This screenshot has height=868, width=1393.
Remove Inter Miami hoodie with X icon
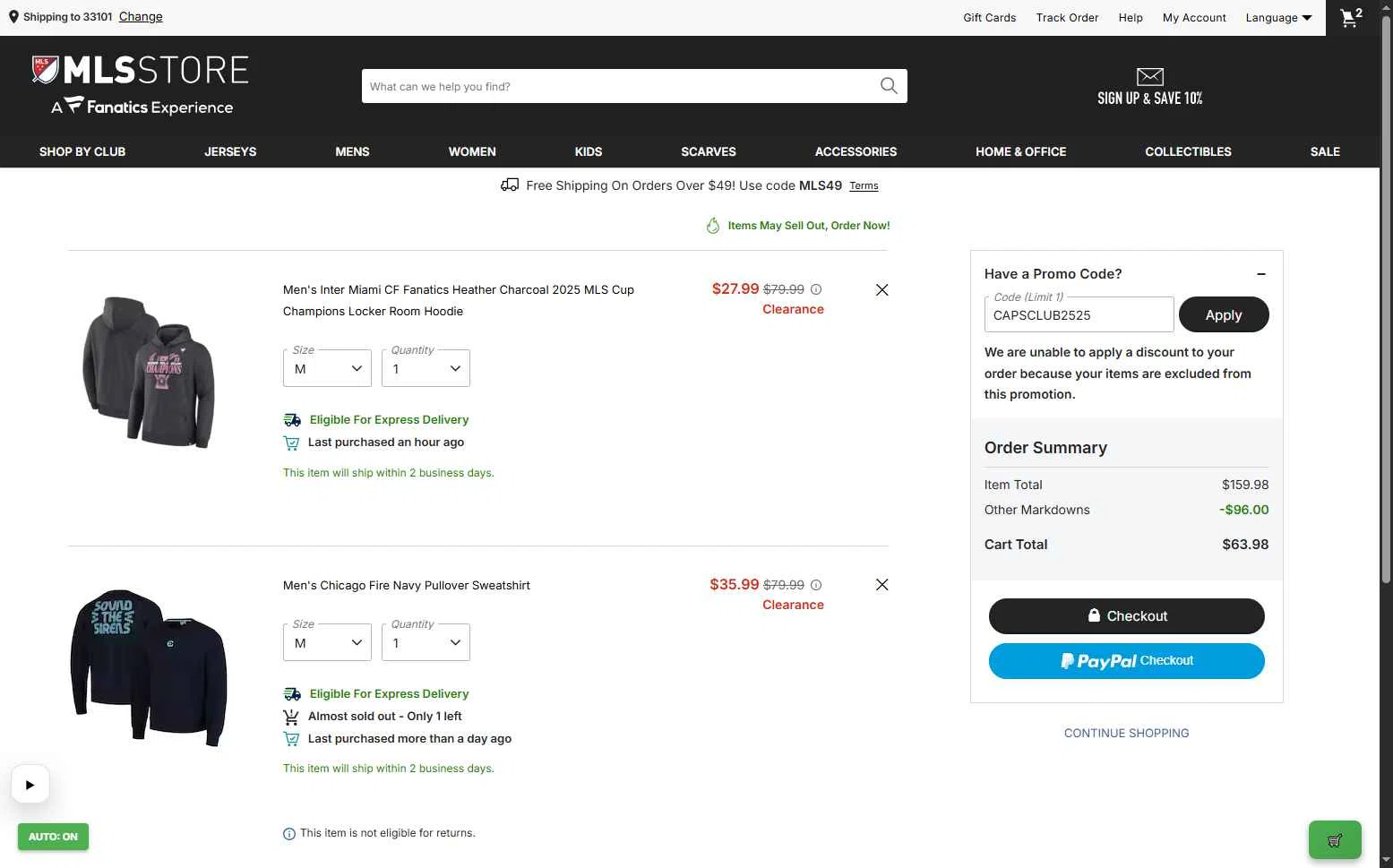click(882, 289)
